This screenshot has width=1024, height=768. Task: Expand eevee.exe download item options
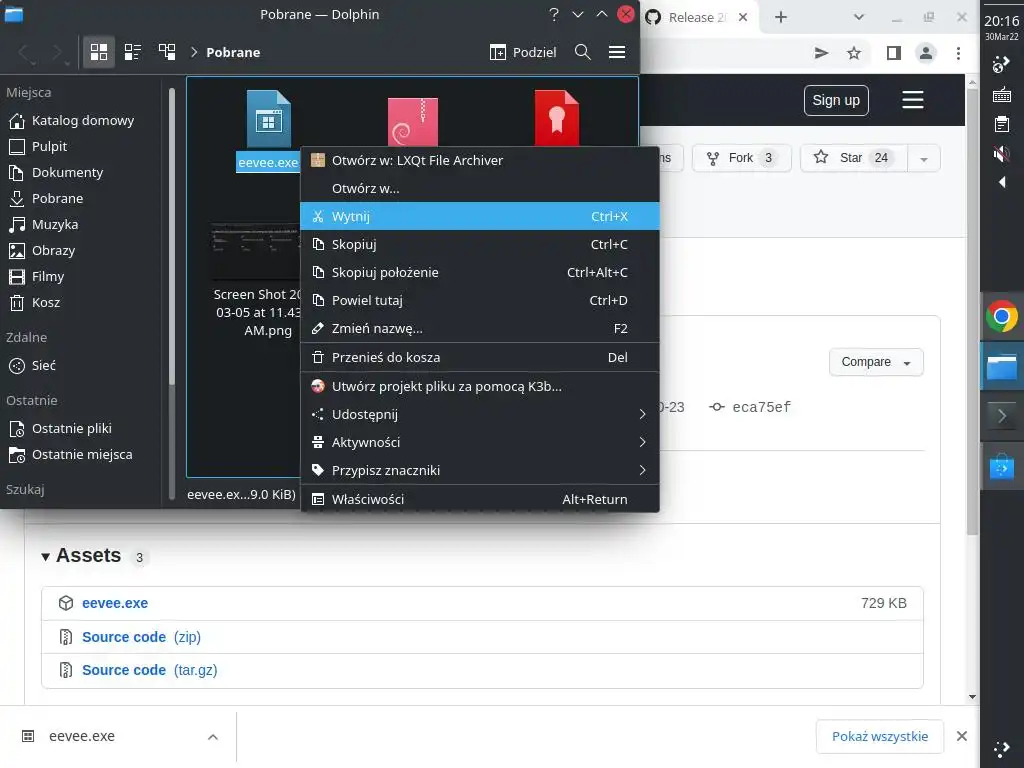coord(212,737)
